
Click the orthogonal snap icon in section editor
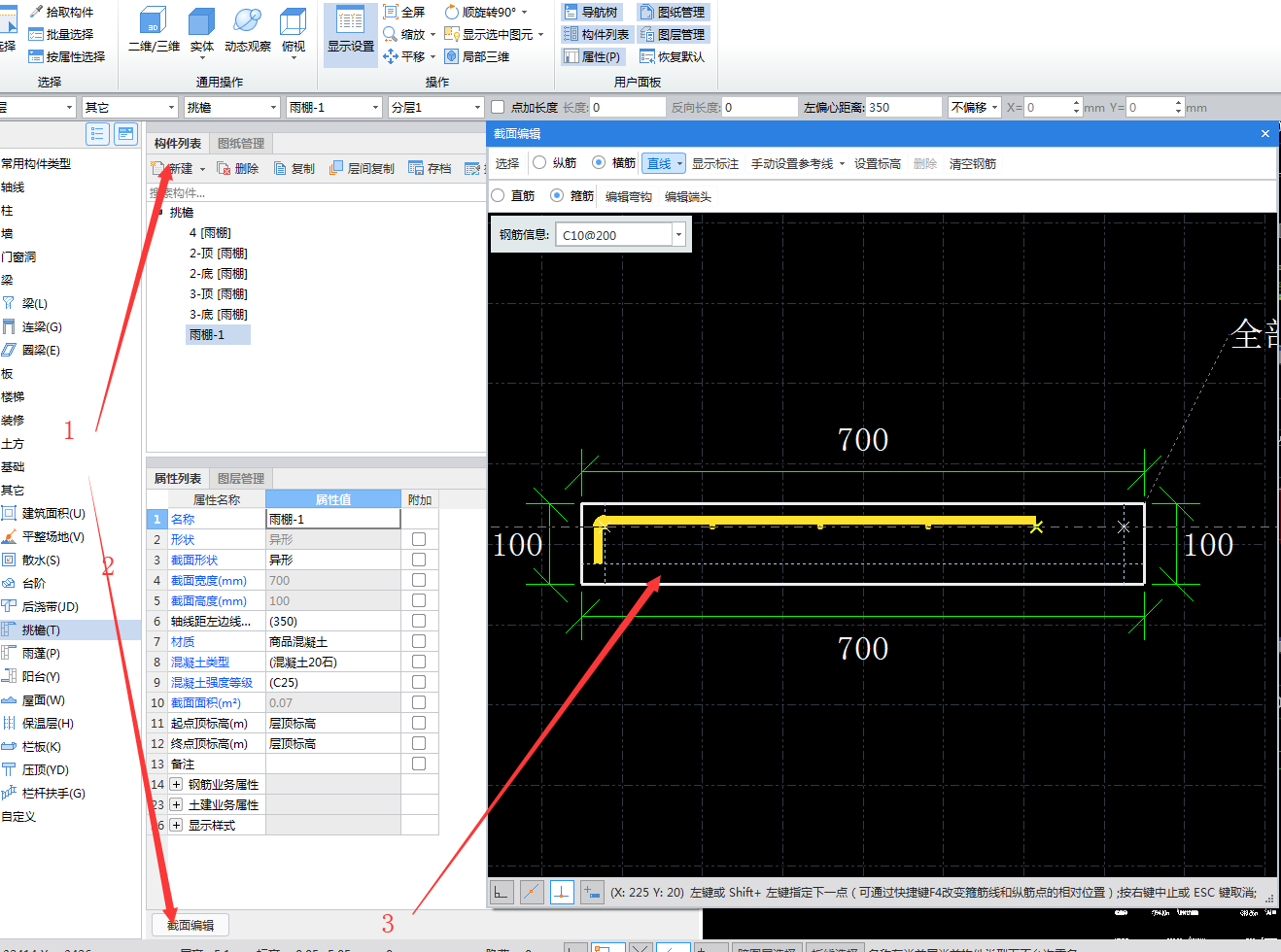click(502, 892)
